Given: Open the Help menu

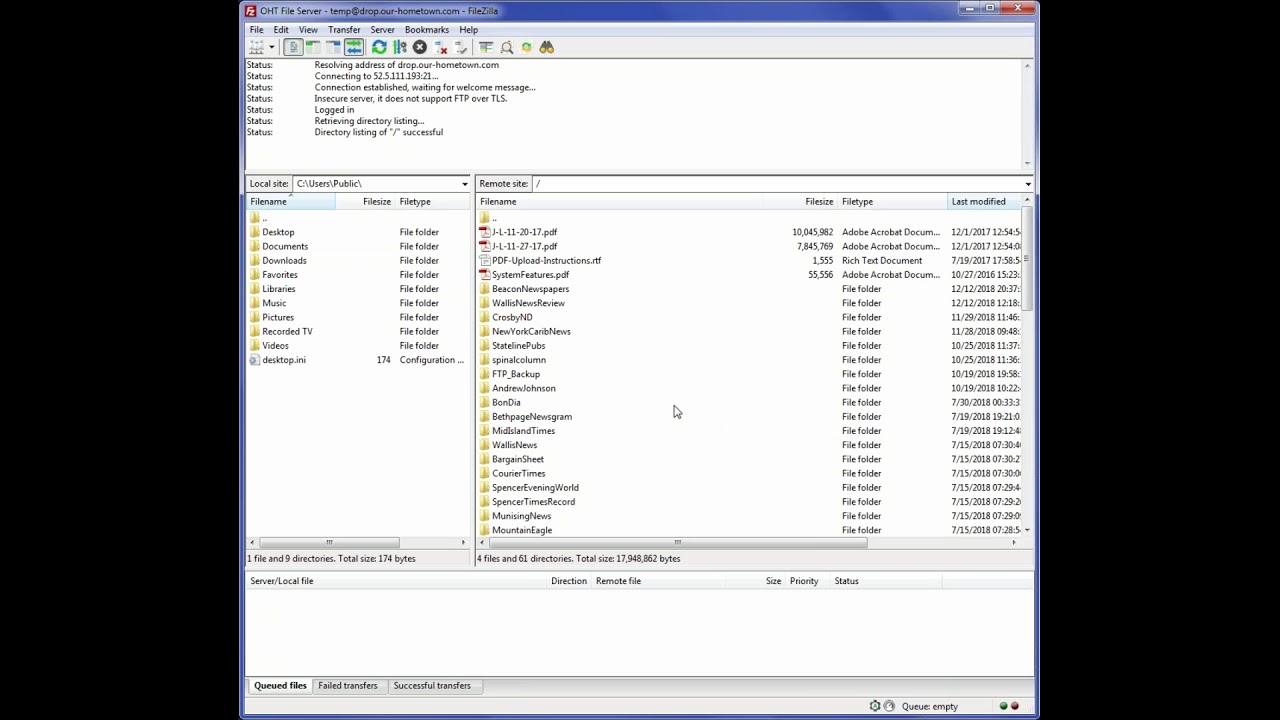Looking at the screenshot, I should coord(468,30).
